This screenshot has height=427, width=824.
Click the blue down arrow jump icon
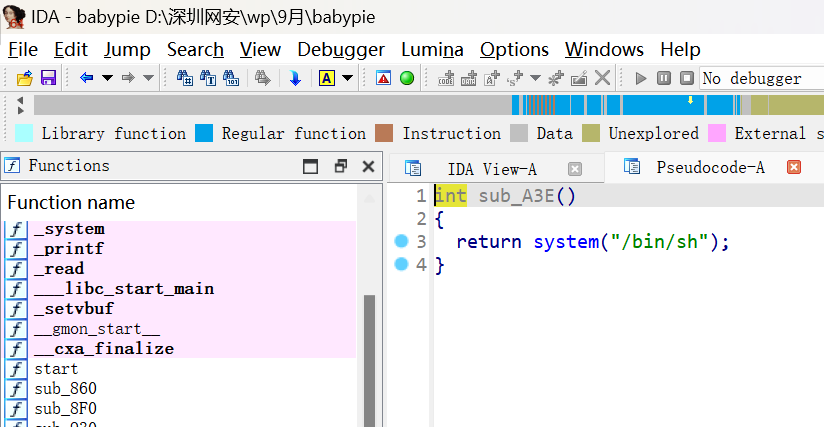[x=295, y=78]
